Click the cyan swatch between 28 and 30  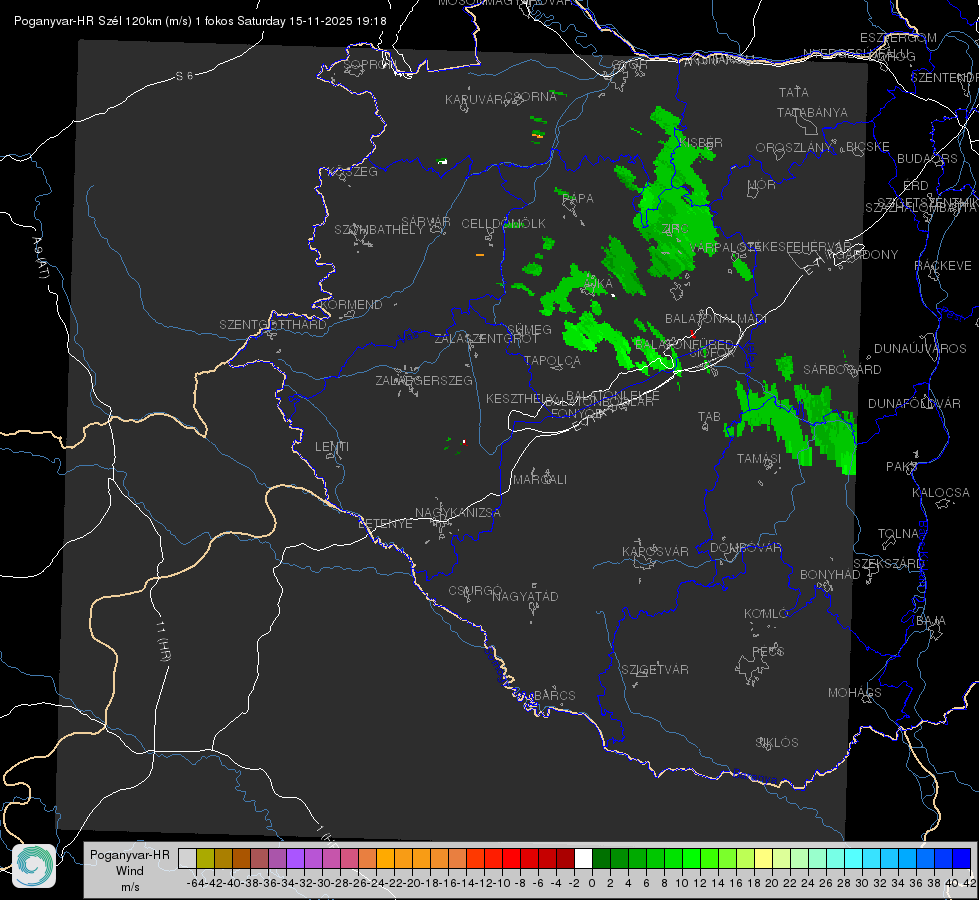(x=854, y=859)
